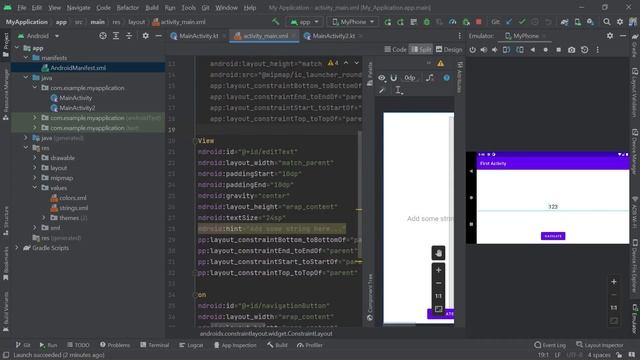The height and width of the screenshot is (360, 640).
Task: Click purple NAVIGATE button in emulator
Action: [x=553, y=236]
